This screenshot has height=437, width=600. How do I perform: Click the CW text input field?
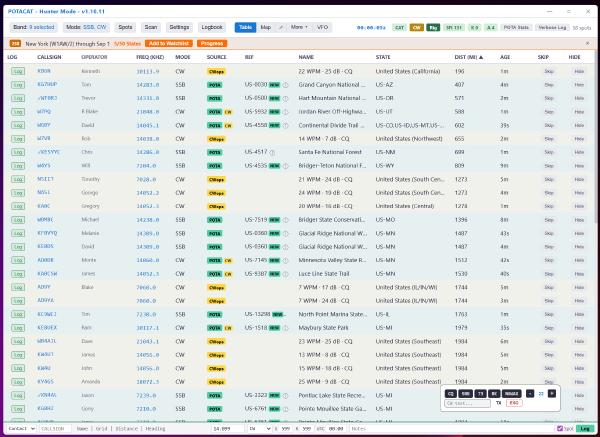(467, 403)
